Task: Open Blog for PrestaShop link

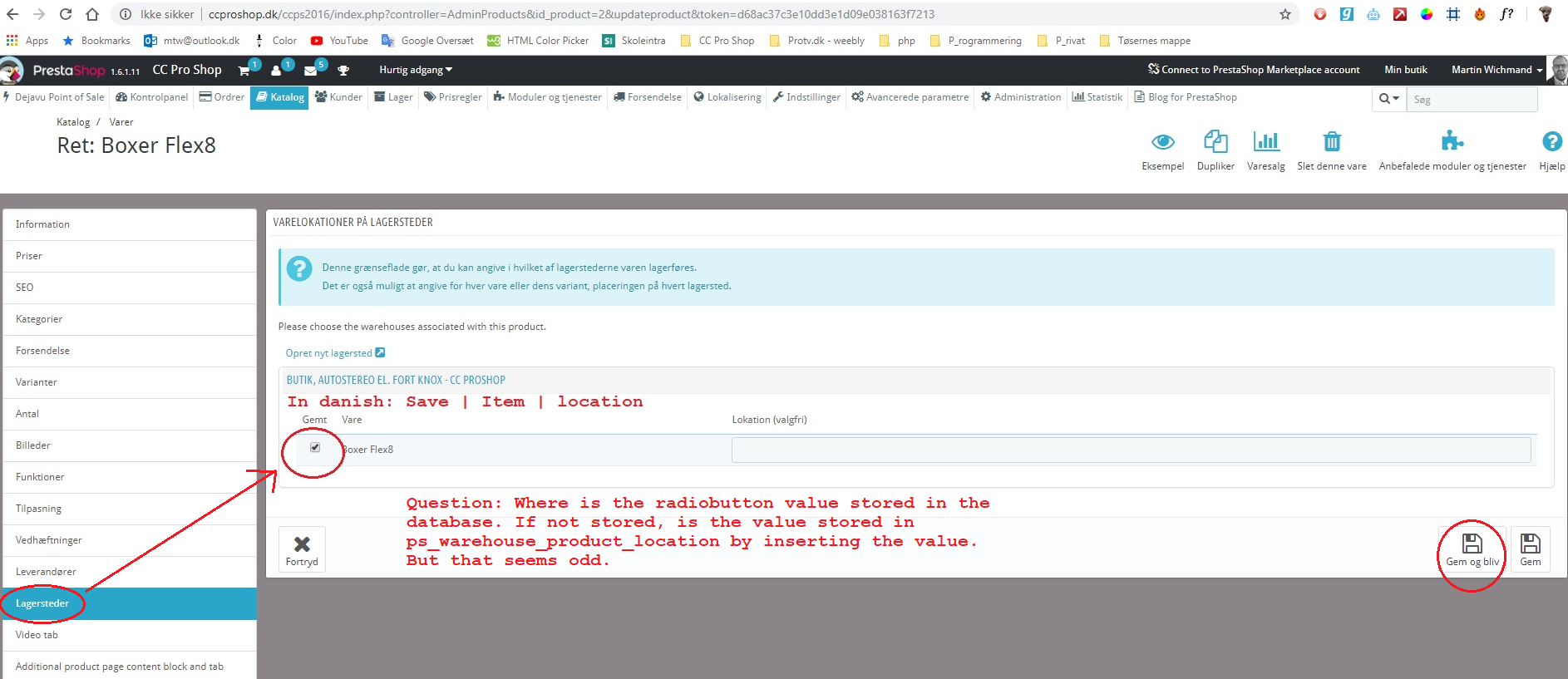Action: point(1186,97)
